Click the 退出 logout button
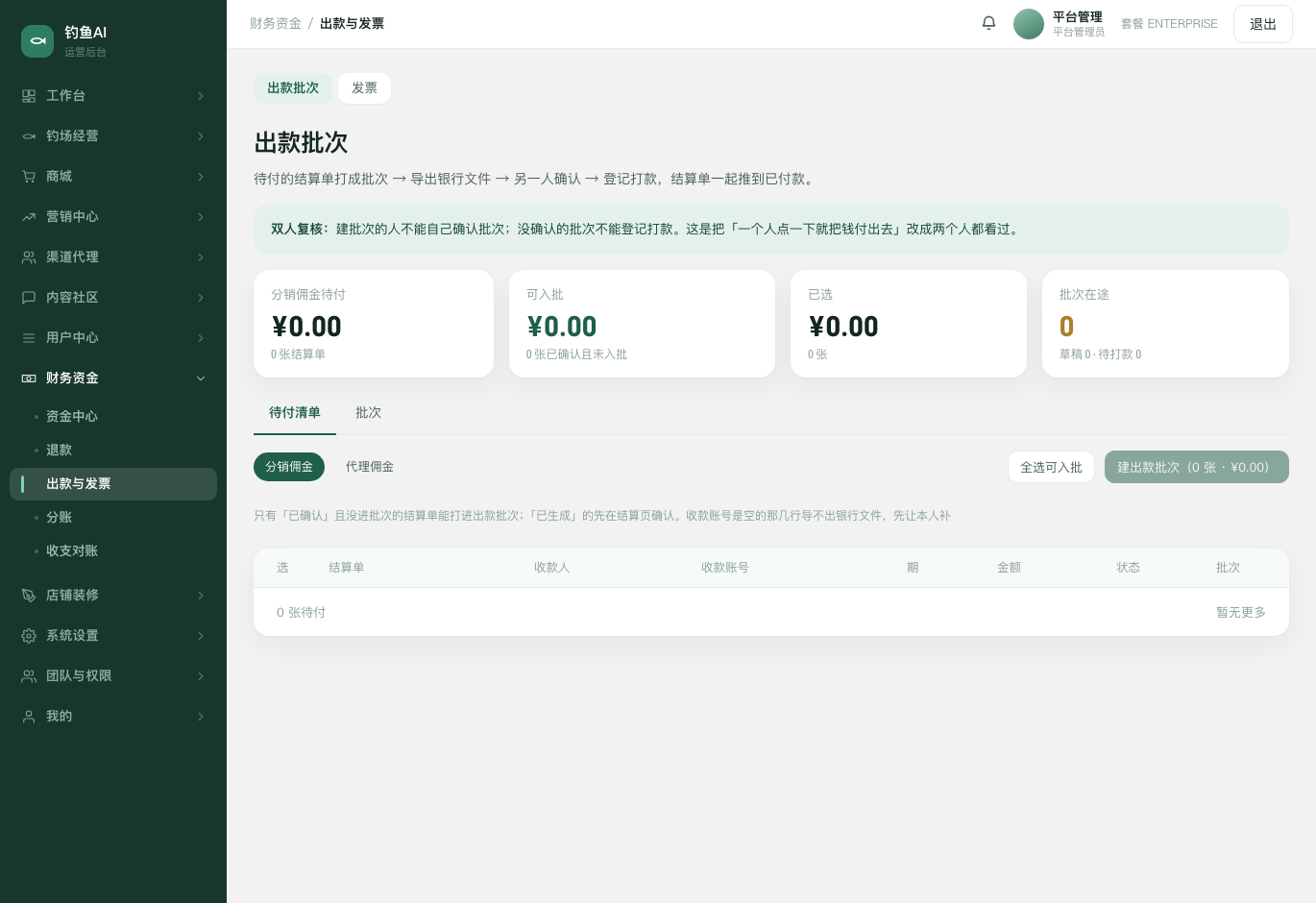 point(1263,24)
